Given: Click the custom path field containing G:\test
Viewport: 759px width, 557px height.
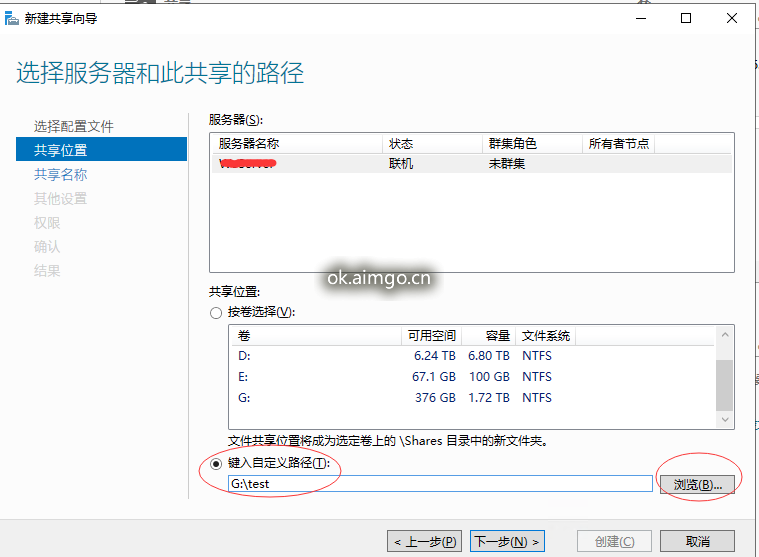Looking at the screenshot, I should 440,484.
